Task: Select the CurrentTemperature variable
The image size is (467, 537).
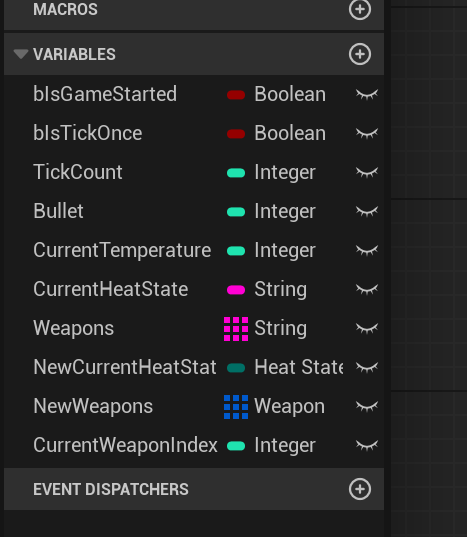Action: click(122, 250)
